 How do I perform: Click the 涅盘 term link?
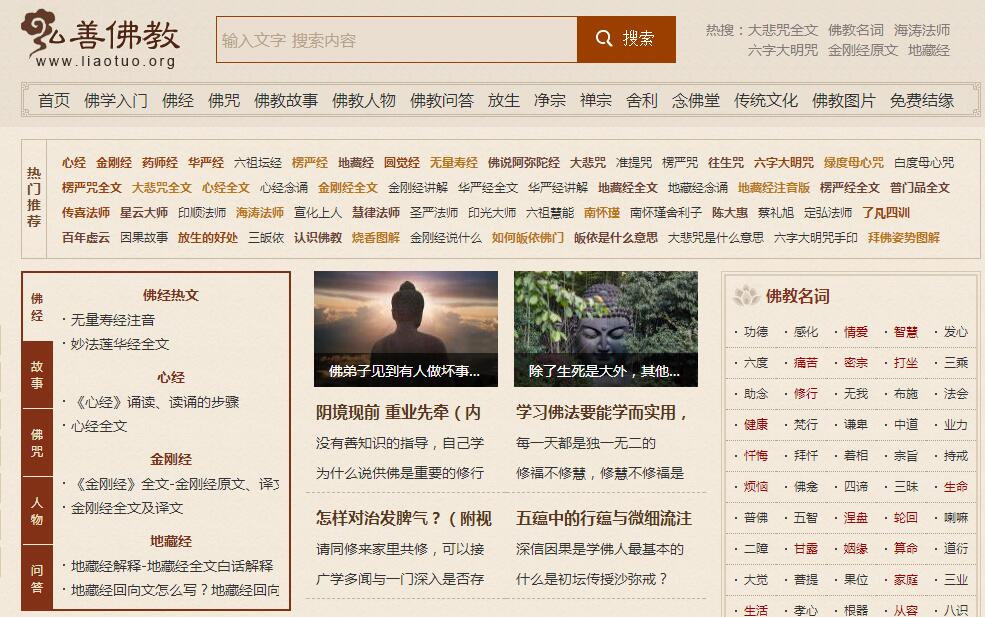(855, 518)
